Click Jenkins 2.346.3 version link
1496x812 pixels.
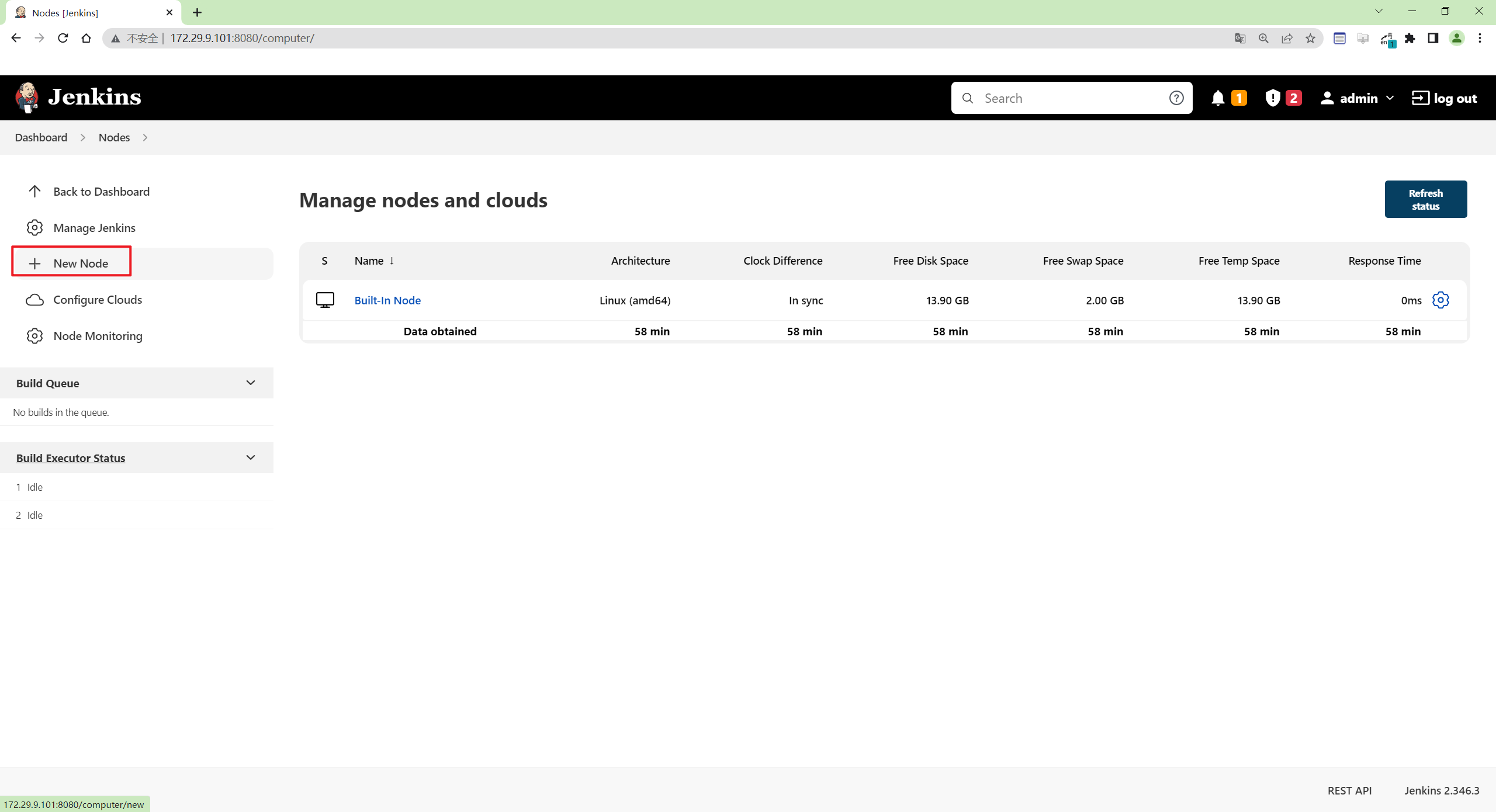[1442, 790]
